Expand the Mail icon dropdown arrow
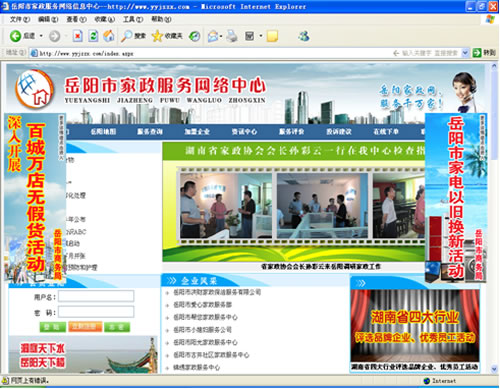The height and width of the screenshot is (389, 500). tap(221, 36)
